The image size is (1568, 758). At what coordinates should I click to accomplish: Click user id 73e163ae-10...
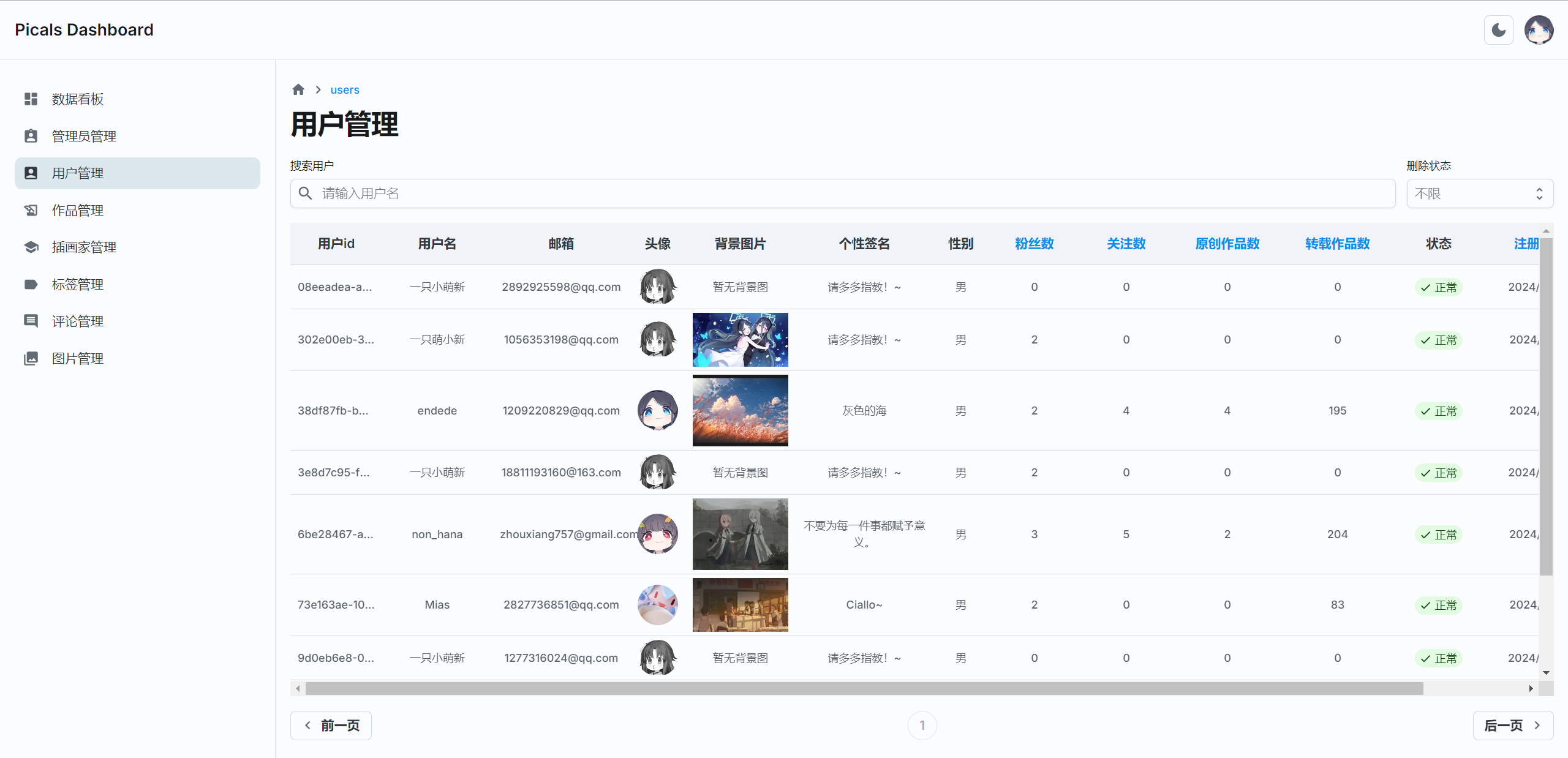pyautogui.click(x=336, y=604)
